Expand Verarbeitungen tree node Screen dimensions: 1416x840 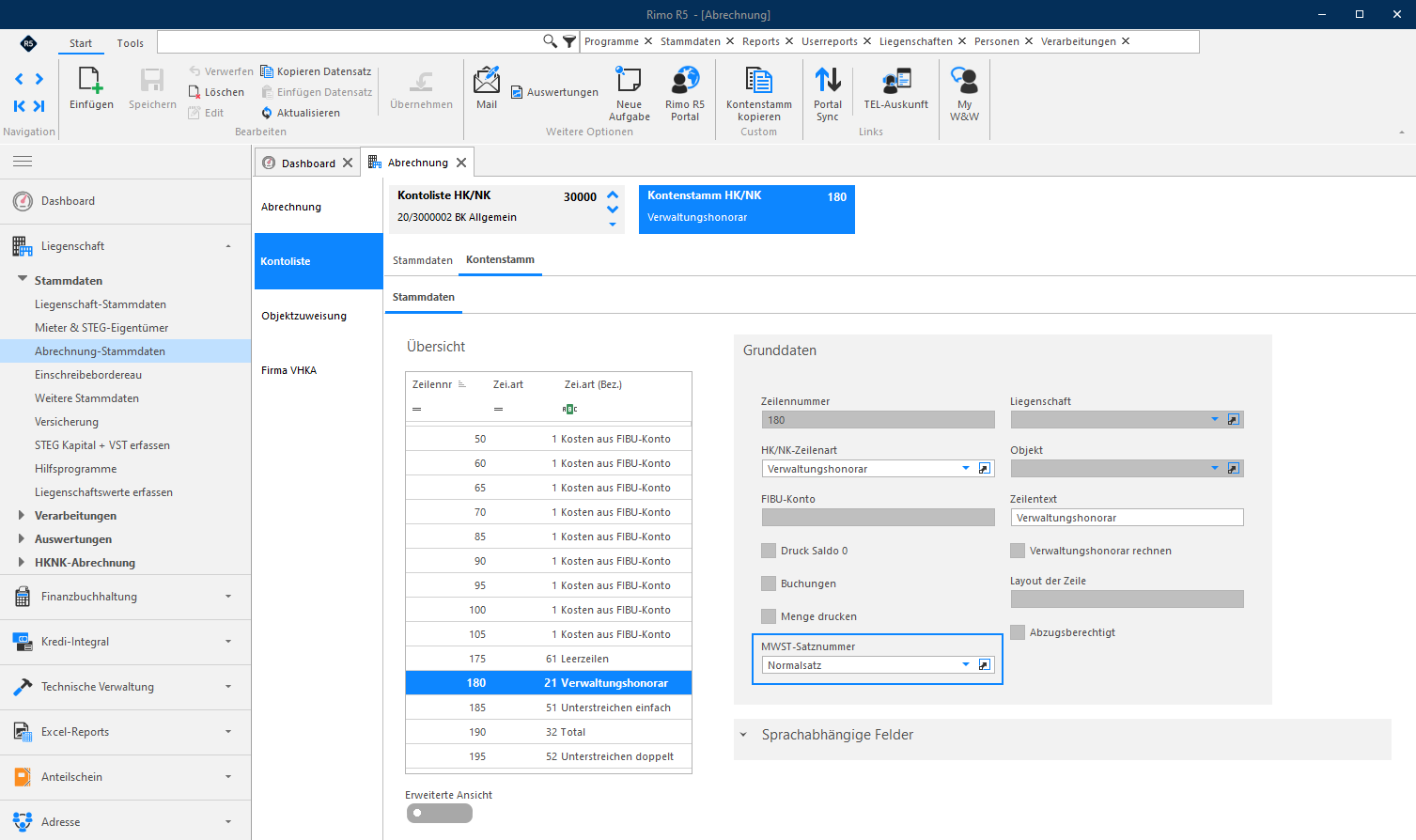[x=22, y=515]
